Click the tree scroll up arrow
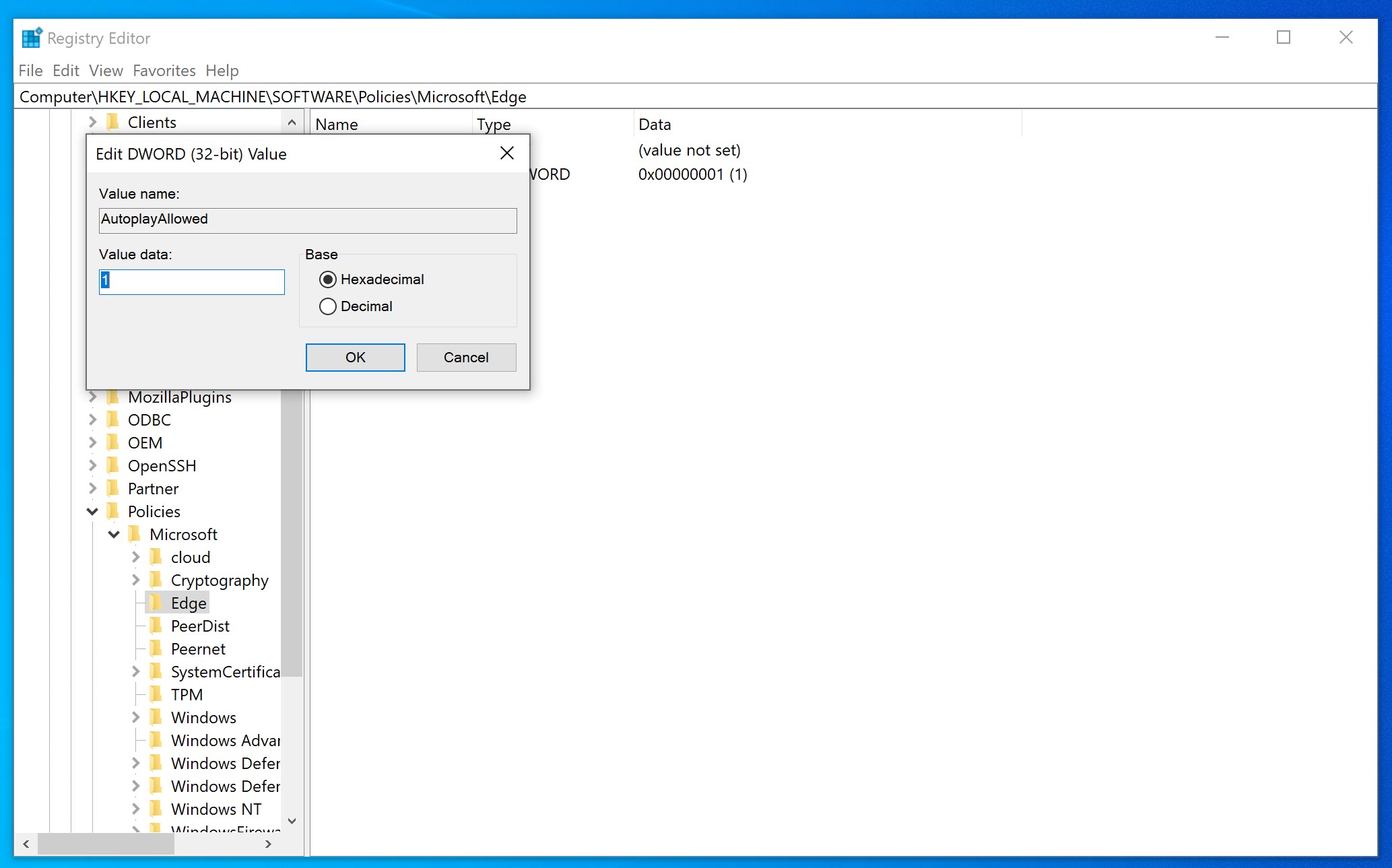1392x868 pixels. (x=292, y=122)
